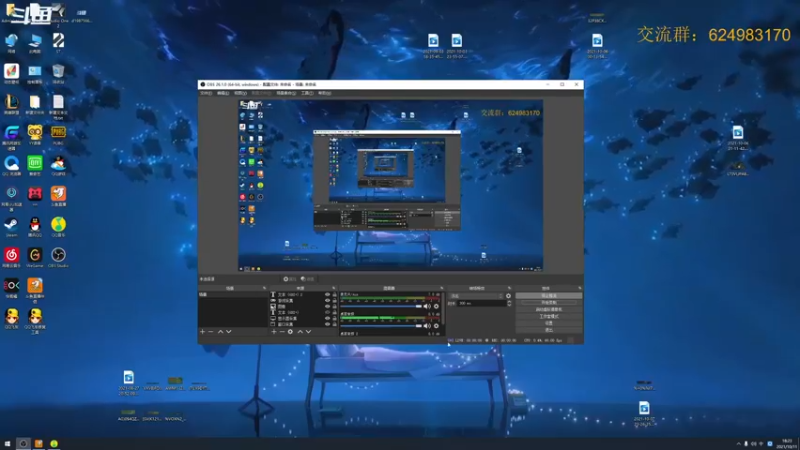Select the League of Legends desktop icon
Viewport: 800px width, 450px height.
[11, 104]
